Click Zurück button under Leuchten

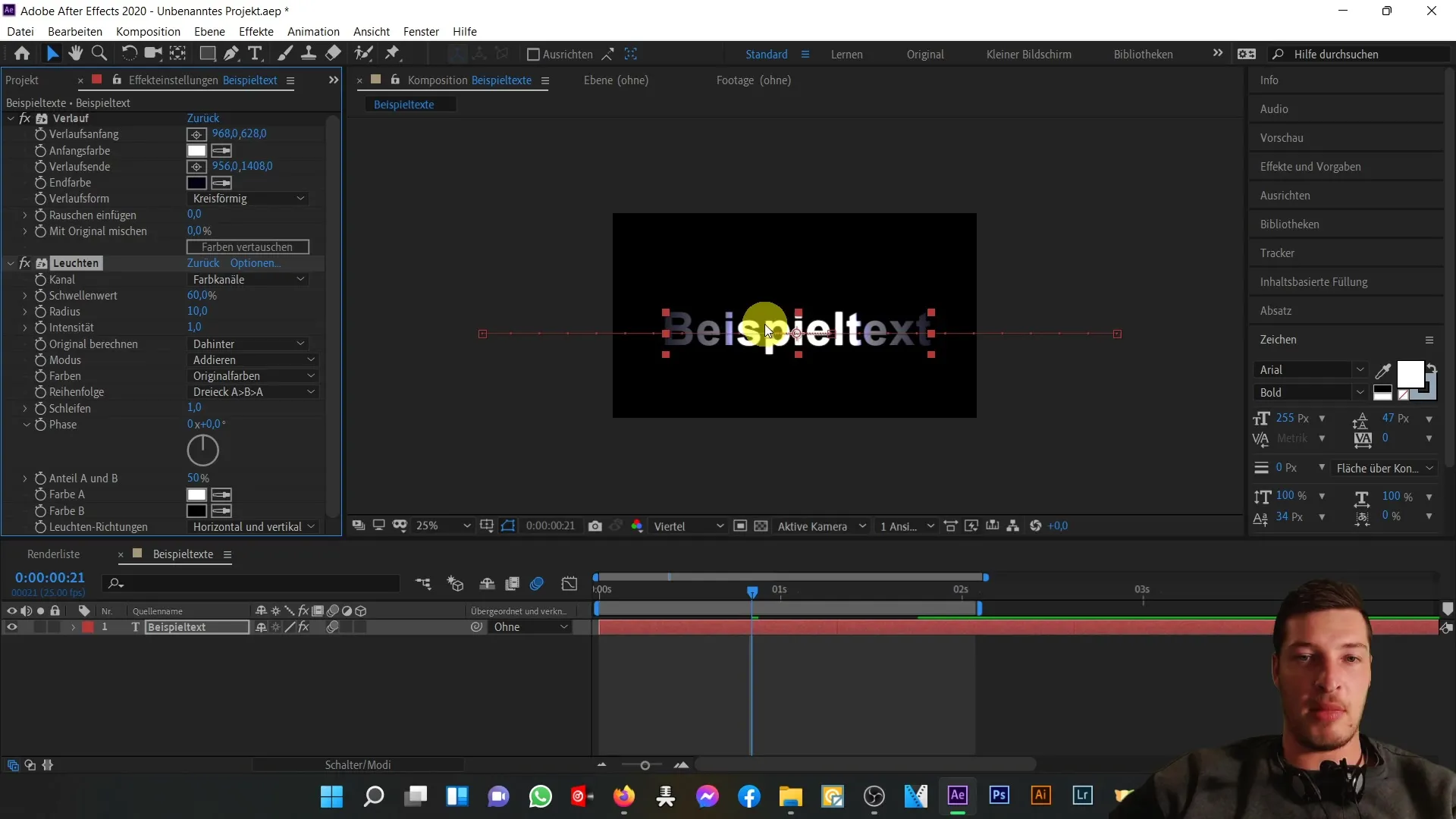click(203, 262)
